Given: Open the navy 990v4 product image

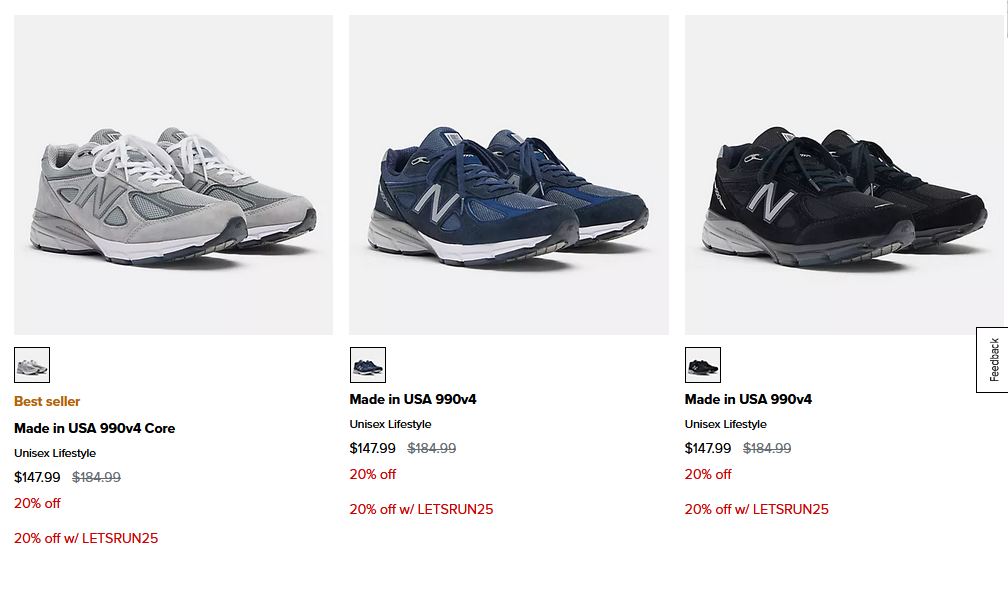Looking at the screenshot, I should coord(508,175).
